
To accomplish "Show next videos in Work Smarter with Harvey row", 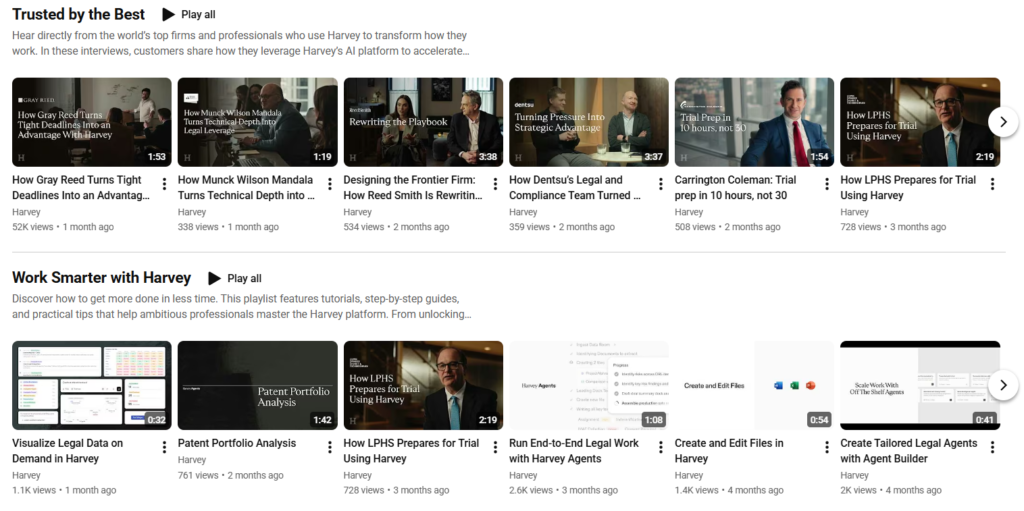I will pyautogui.click(x=1003, y=385).
